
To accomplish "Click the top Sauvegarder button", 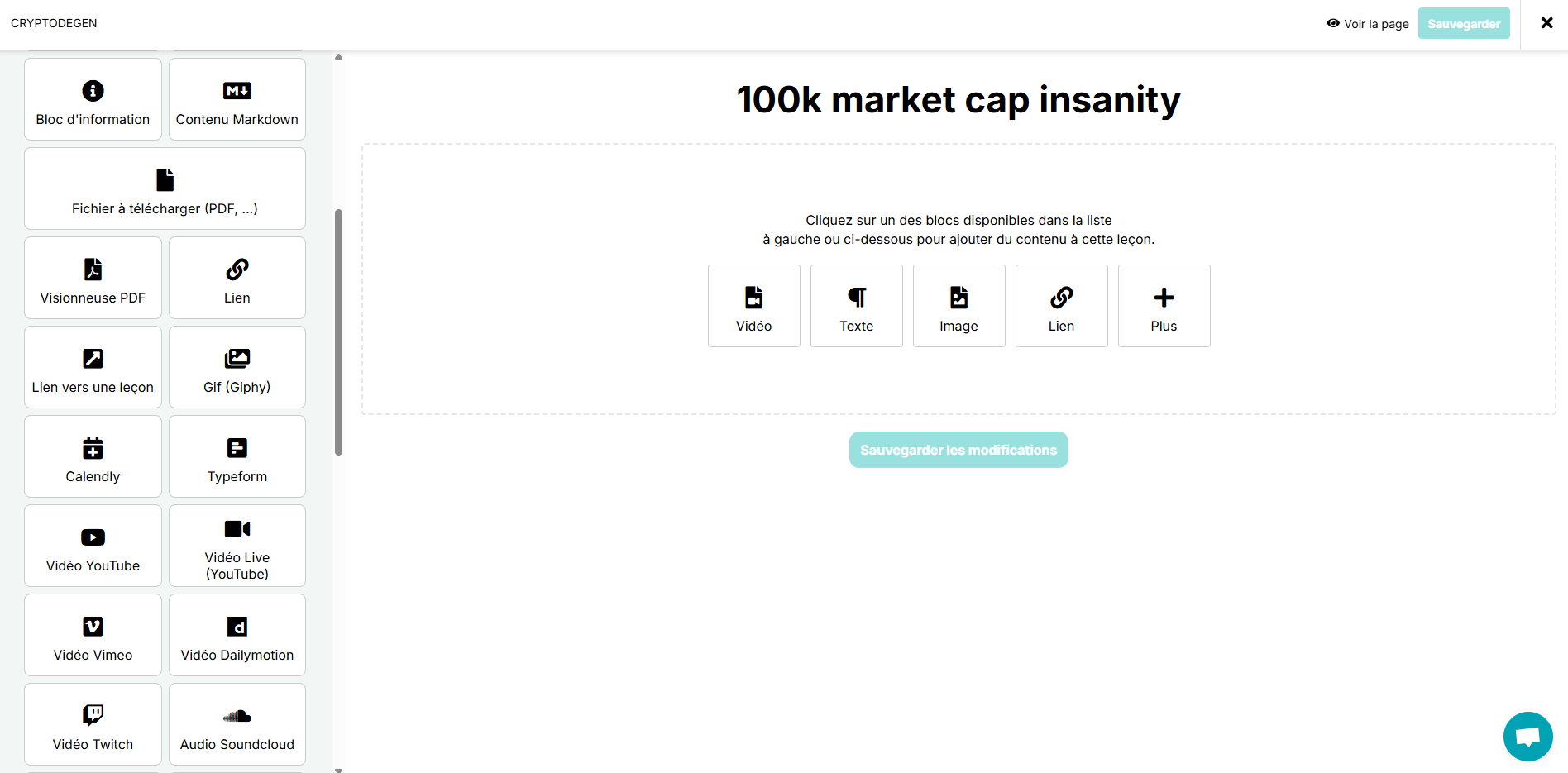I will pos(1463,24).
